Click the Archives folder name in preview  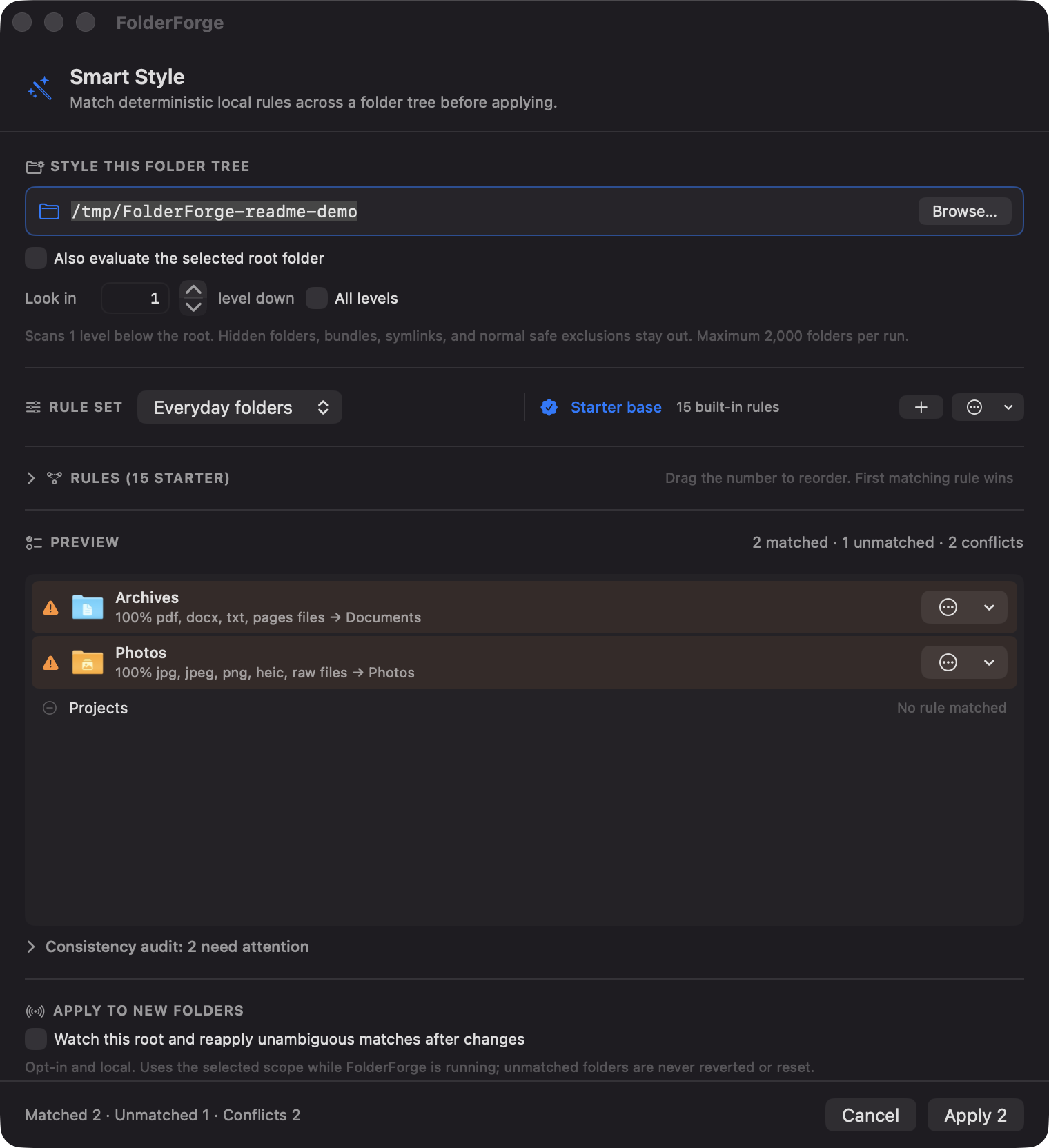(147, 597)
